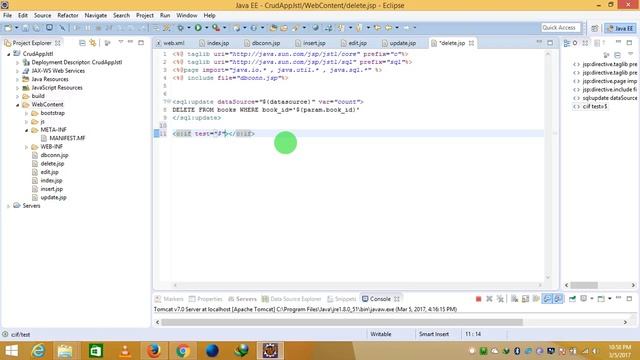Close the delete.jsp editor tab
Image resolution: width=640 pixels, height=360 pixels.
(x=471, y=43)
